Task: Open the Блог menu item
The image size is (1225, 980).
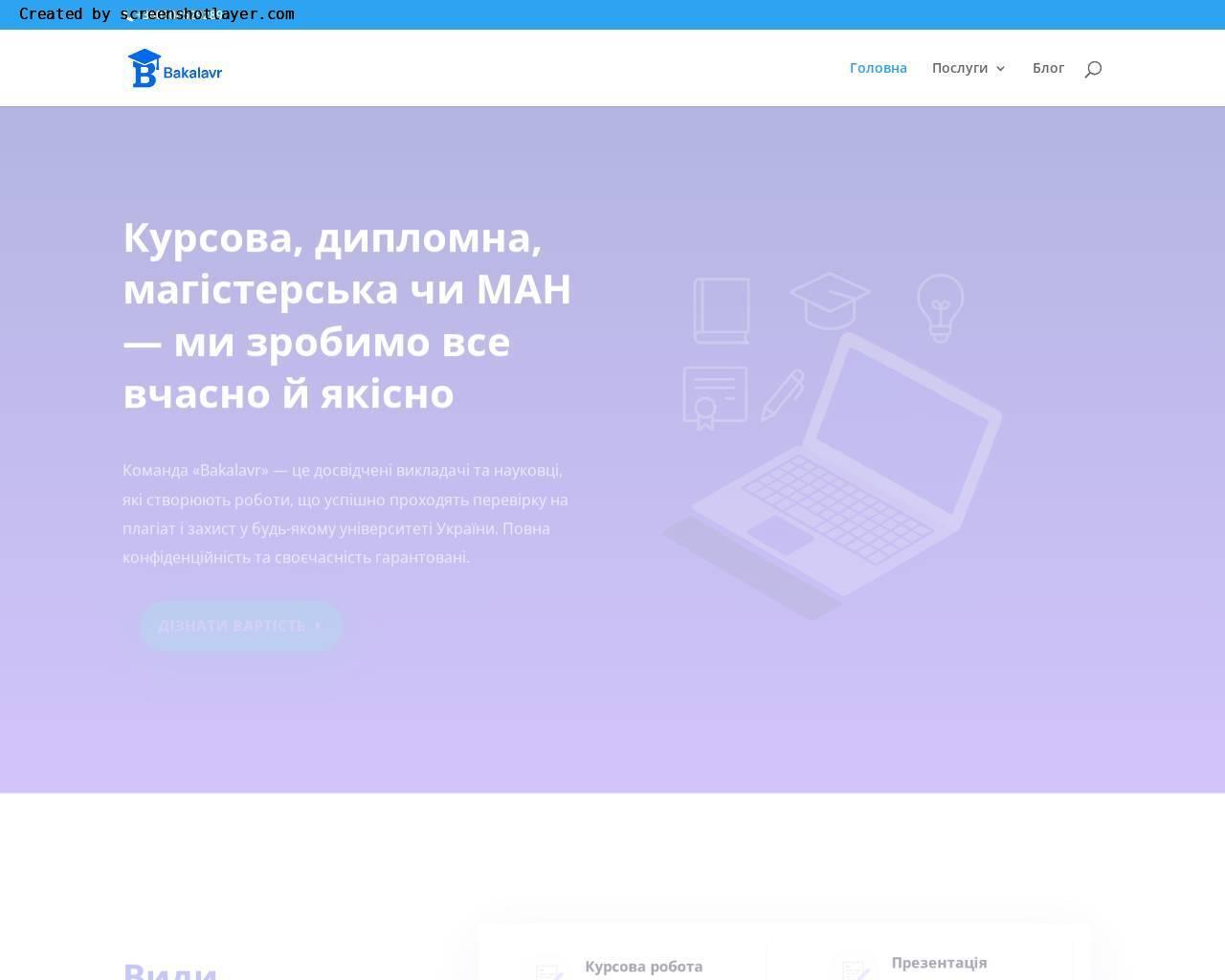Action: [1049, 68]
